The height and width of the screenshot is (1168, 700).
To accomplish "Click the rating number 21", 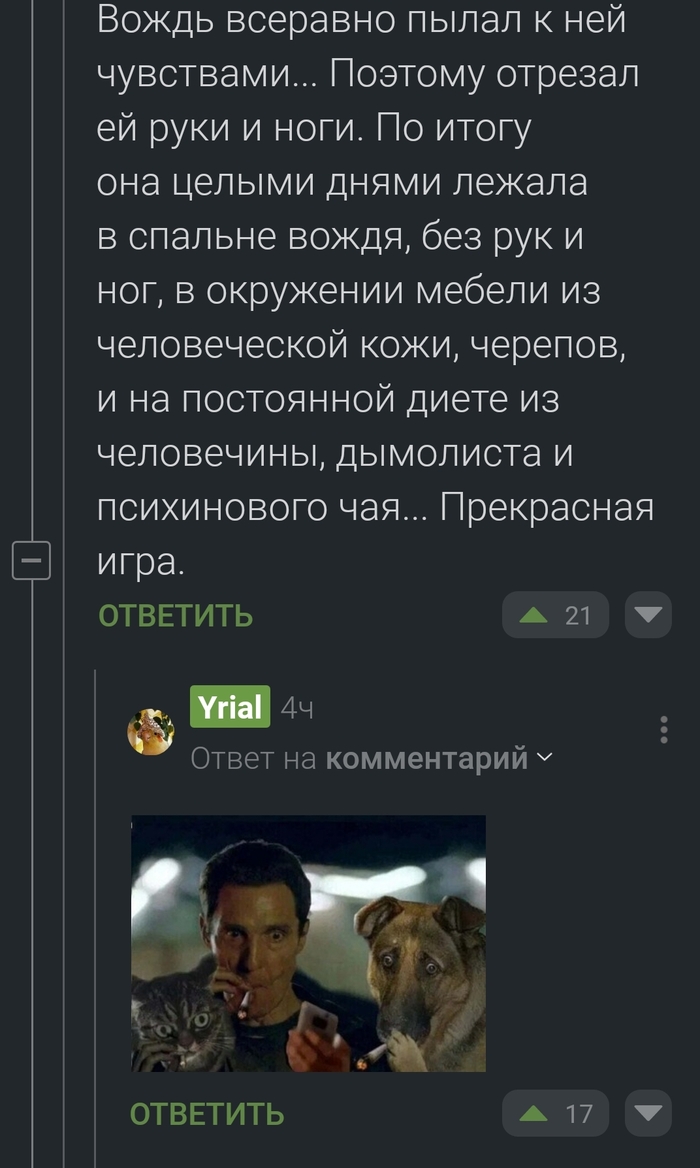I will [578, 615].
